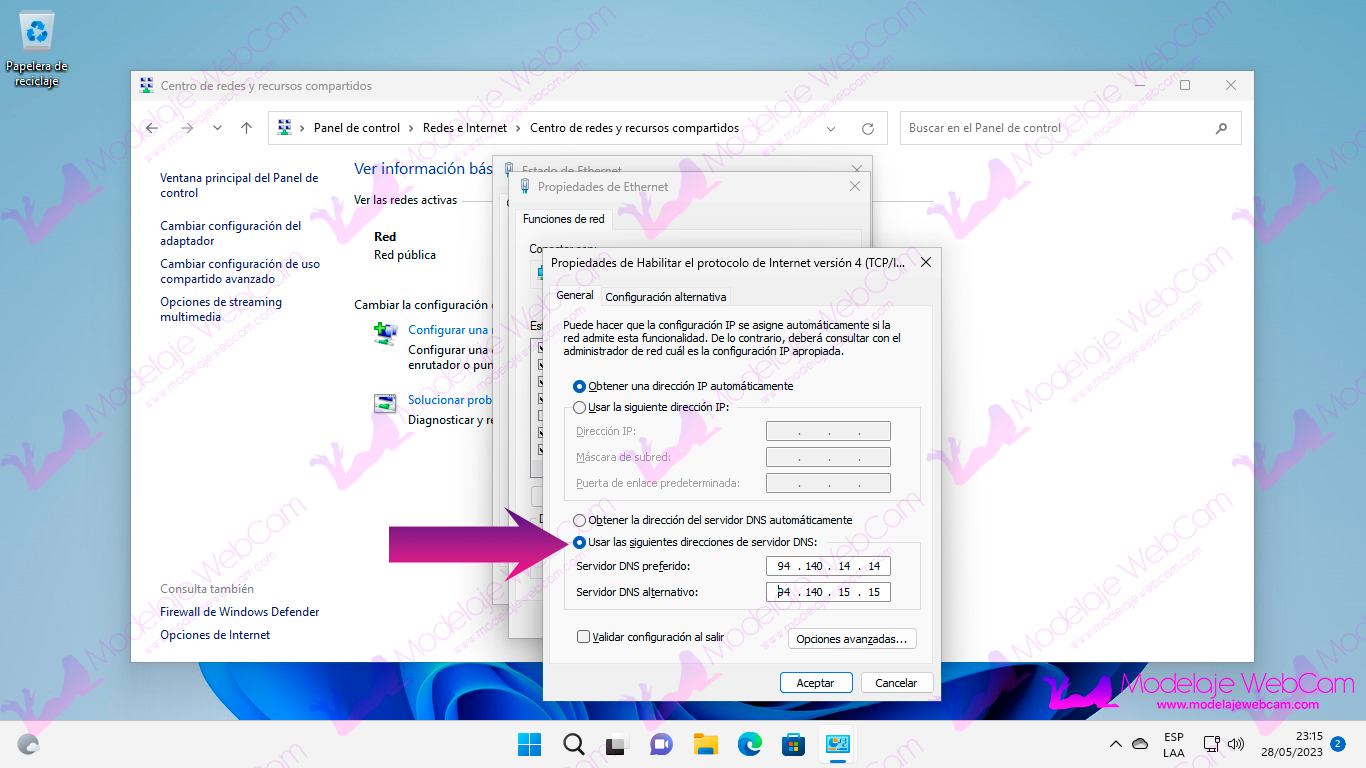Switch to Configuración alternativa tab
Viewport: 1366px width, 768px height.
(665, 297)
